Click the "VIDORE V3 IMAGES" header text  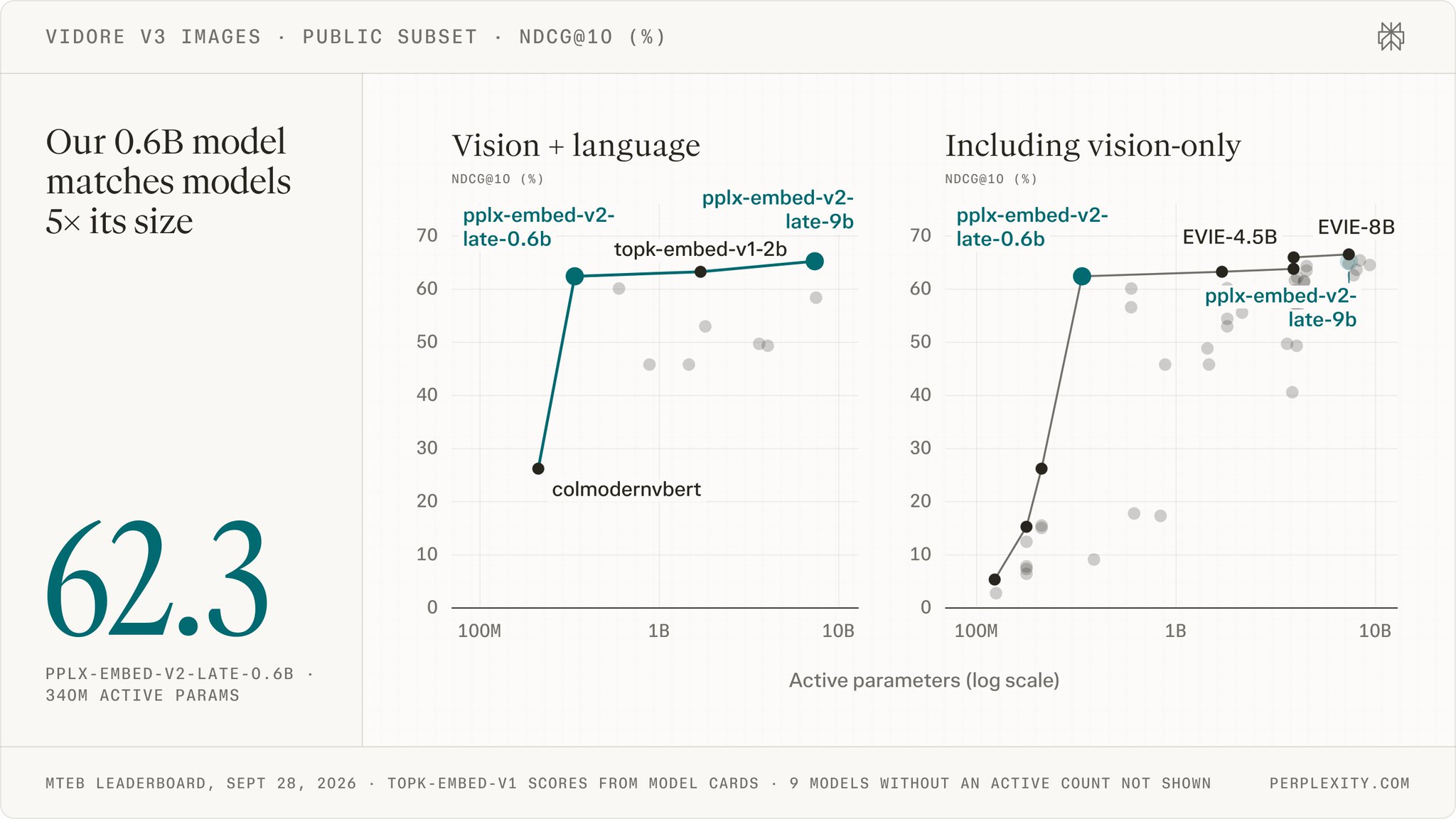coord(154,37)
